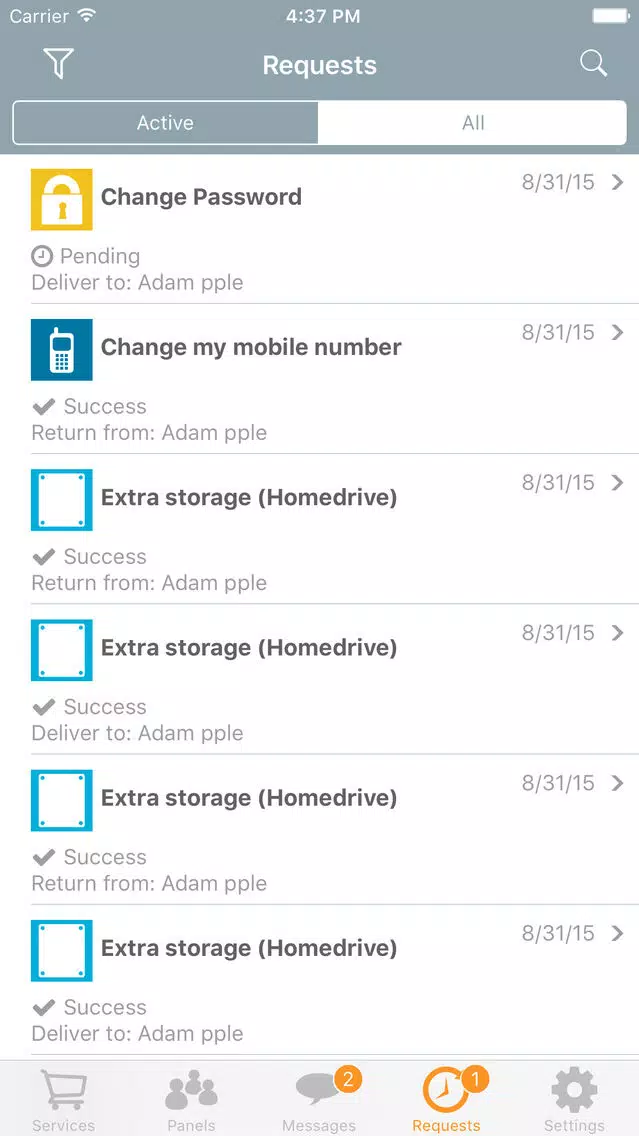Expand chevron on last Extra storage row

click(617, 933)
